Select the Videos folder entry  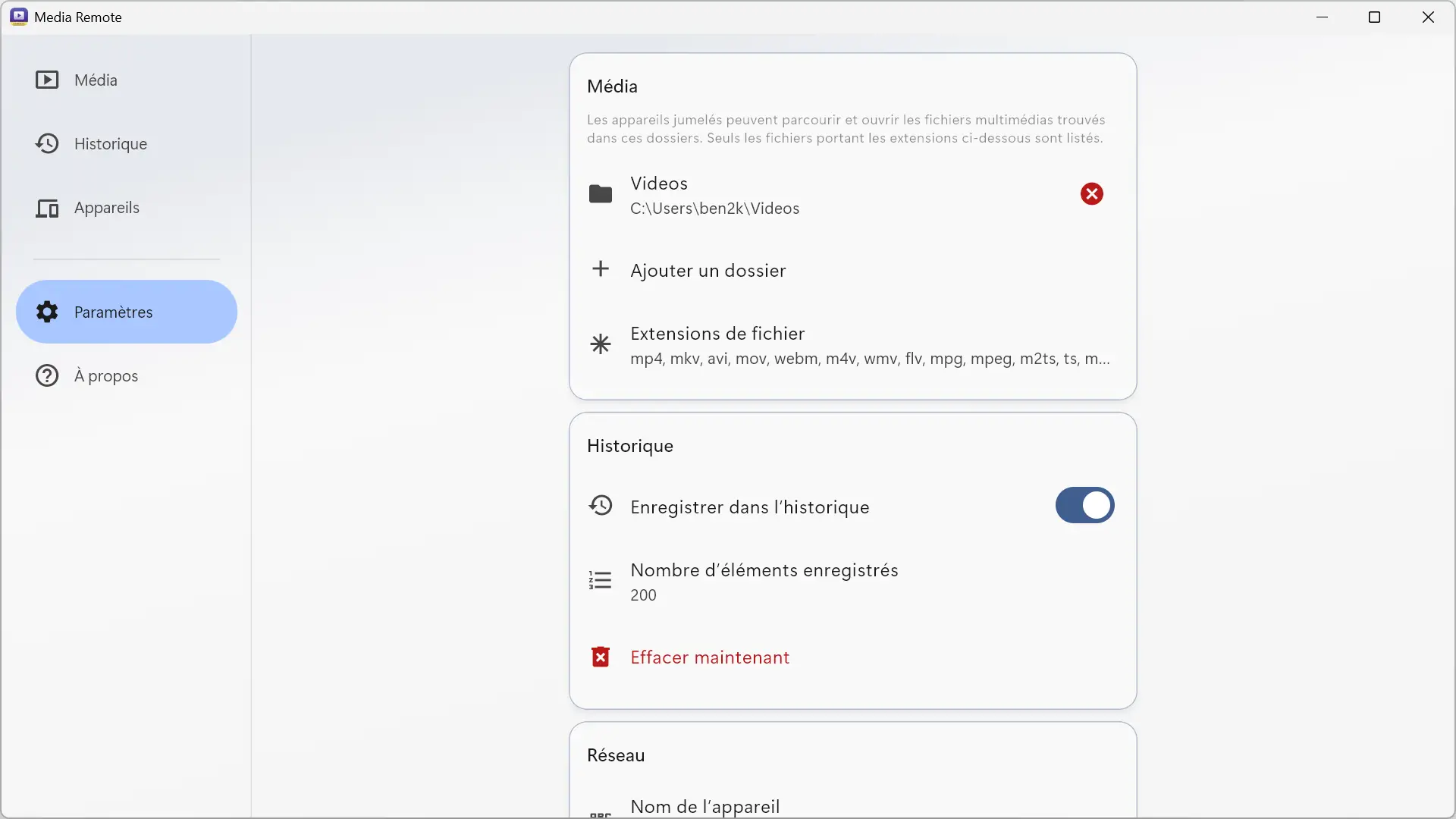point(852,195)
